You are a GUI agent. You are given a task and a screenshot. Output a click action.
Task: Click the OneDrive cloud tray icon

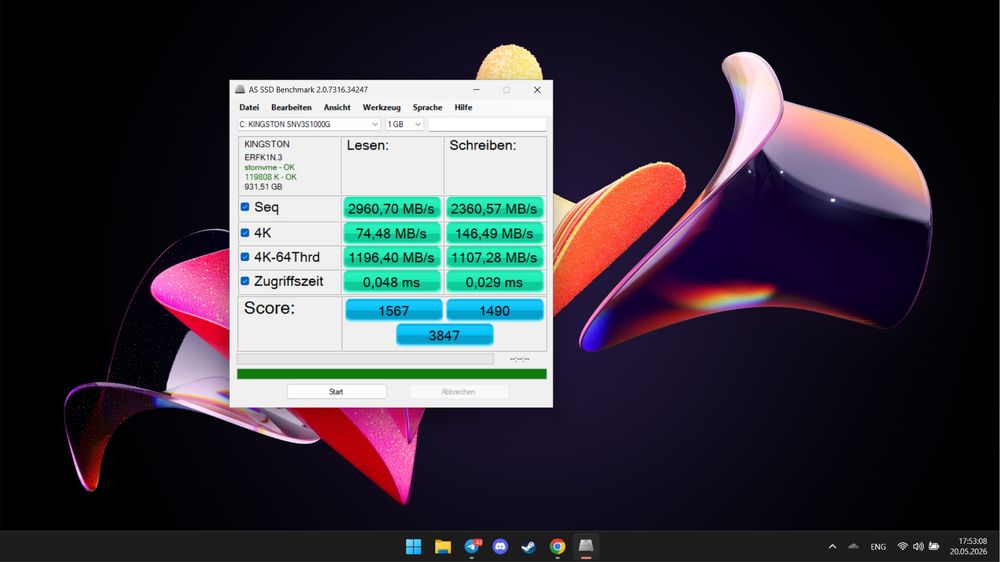[x=853, y=546]
